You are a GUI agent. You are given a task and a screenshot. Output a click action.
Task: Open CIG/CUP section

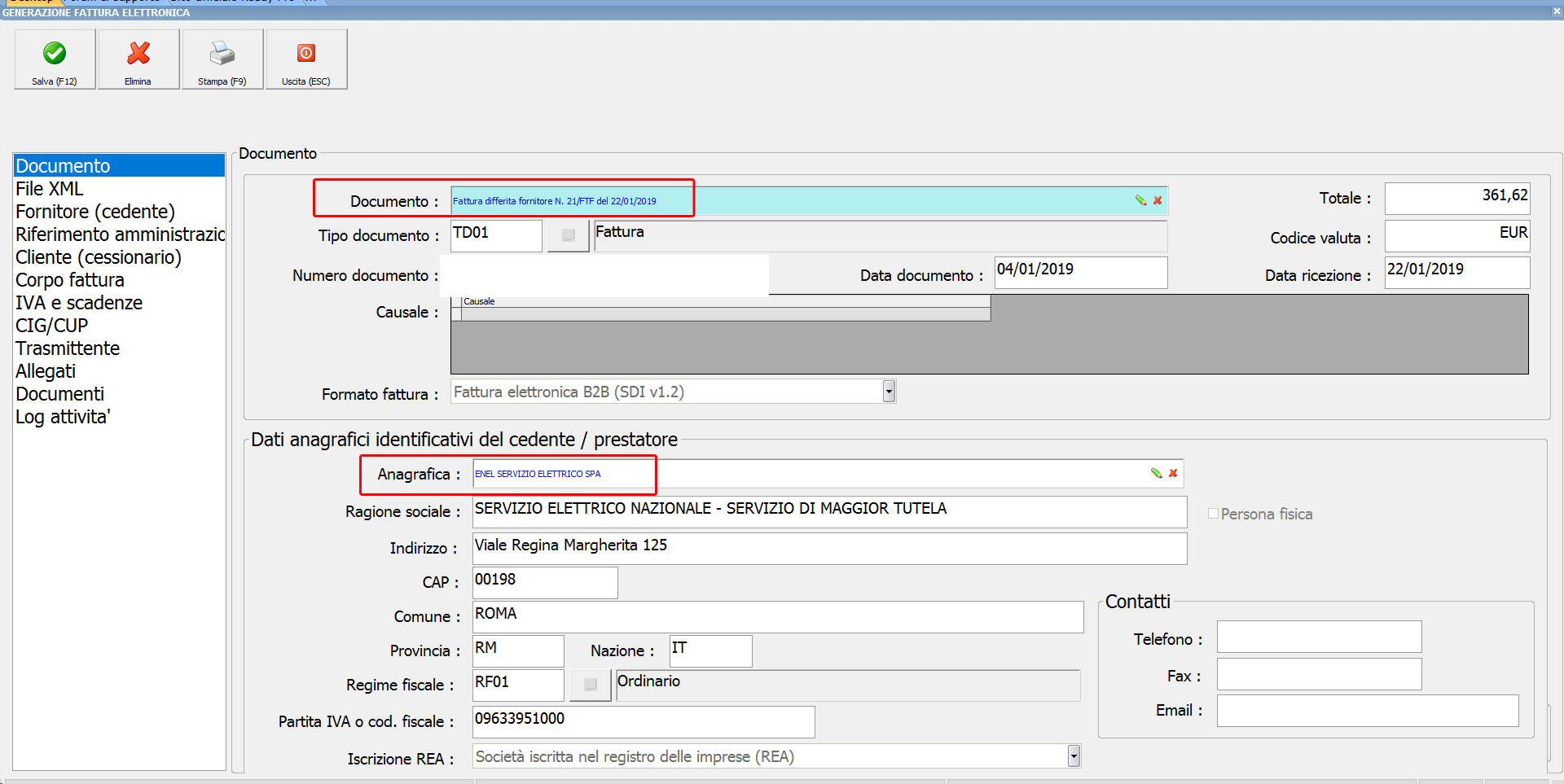(119, 326)
